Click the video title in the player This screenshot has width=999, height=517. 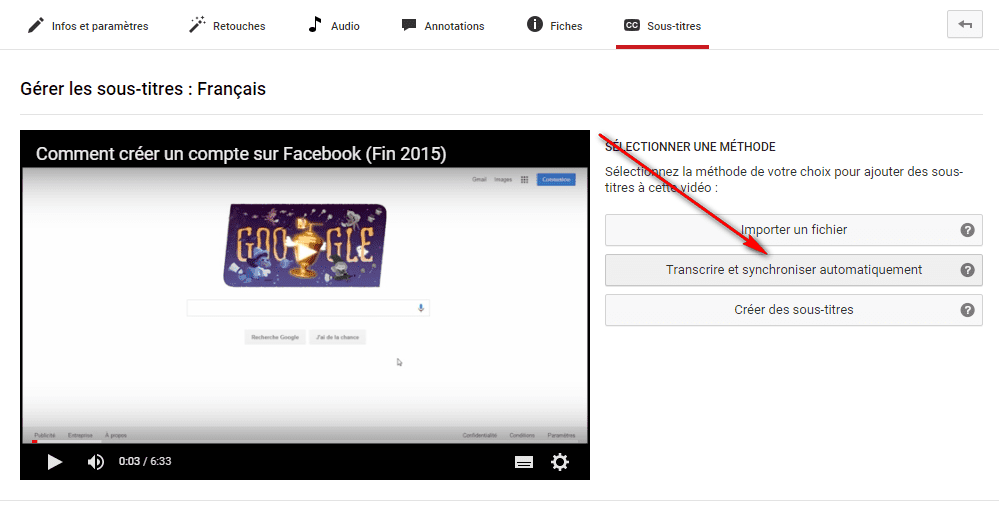[241, 154]
